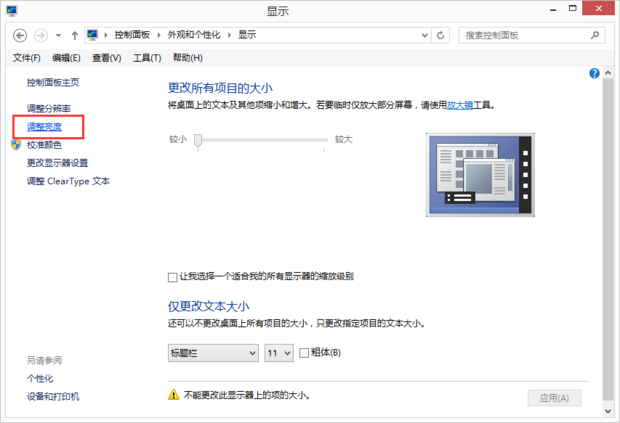Tick the 让我选择一个适合我的所有显示器的缩放级别 checkbox
Screen dimensions: 620x423
[x=172, y=277]
